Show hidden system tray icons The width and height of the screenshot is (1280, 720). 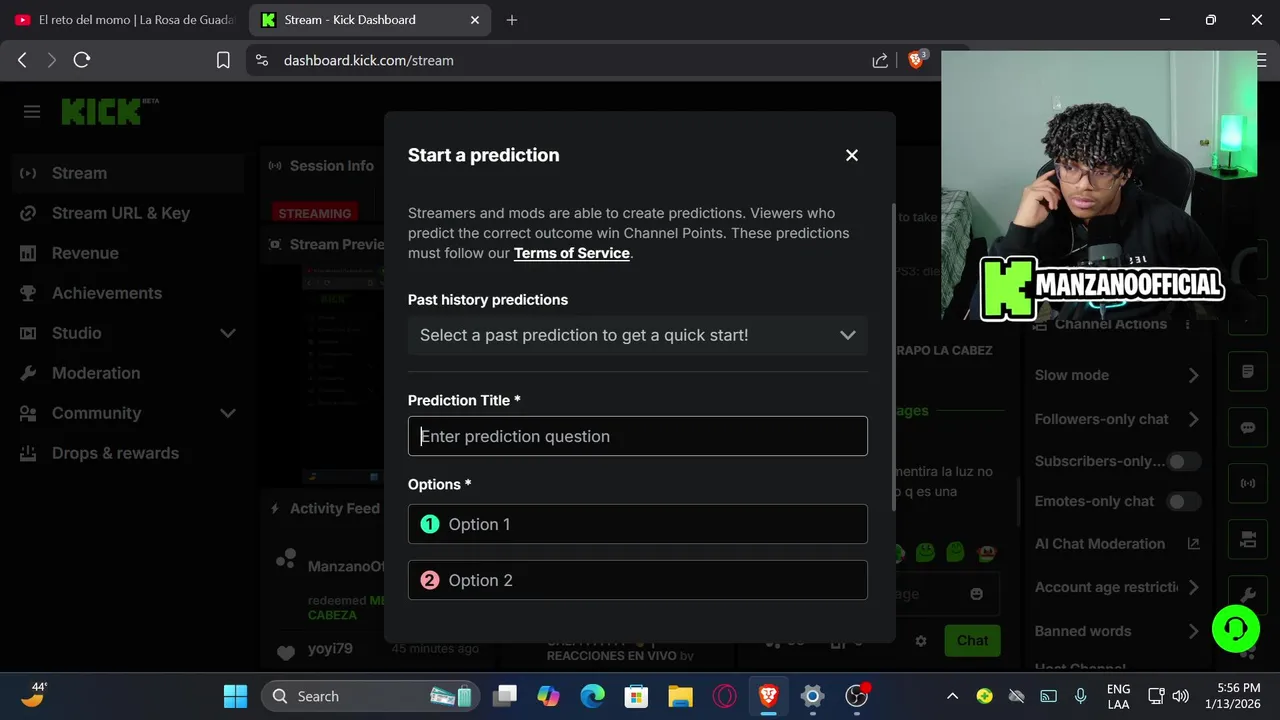tap(952, 696)
